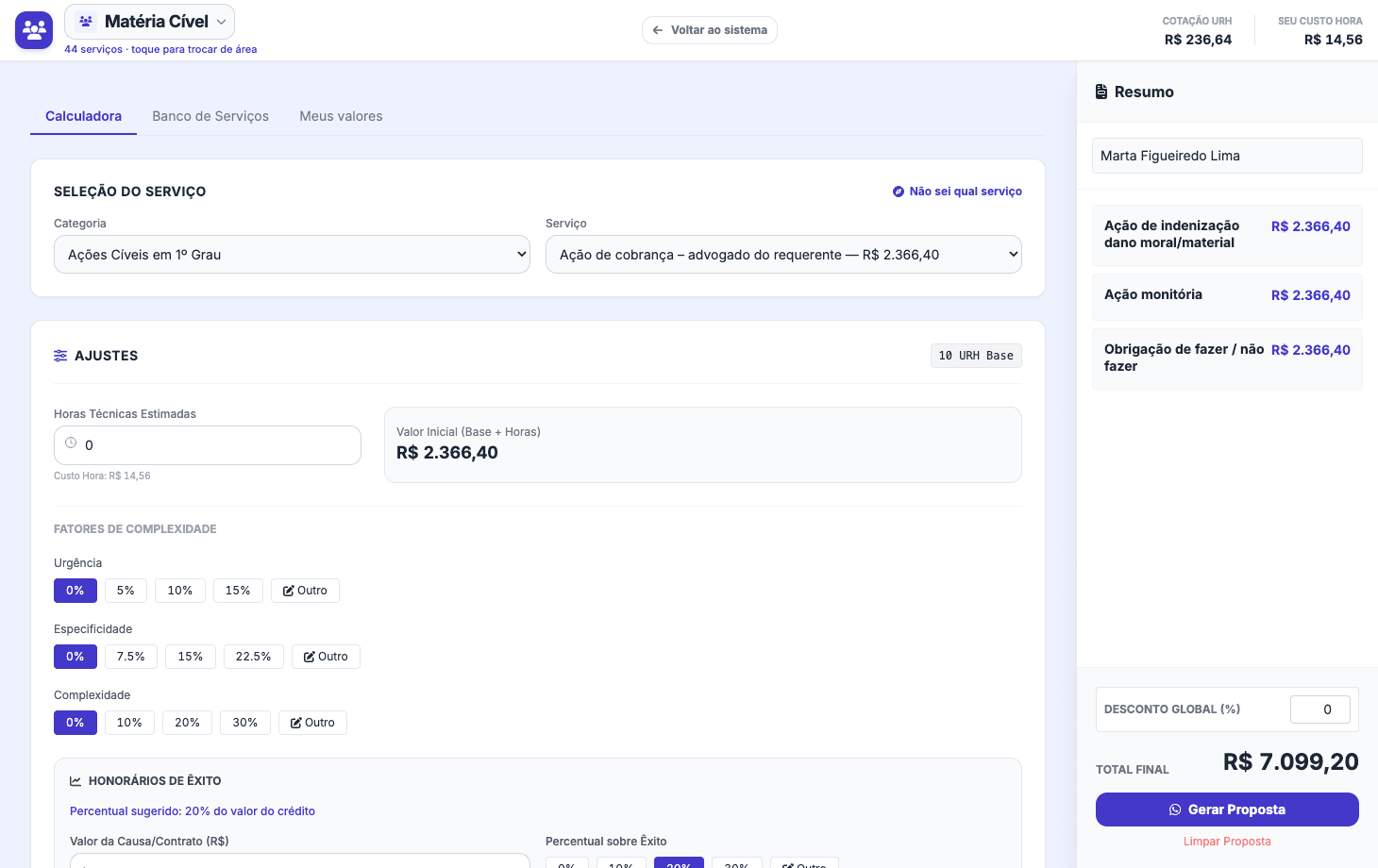Image resolution: width=1378 pixels, height=868 pixels.
Task: Select 0% under Especificidade
Action: 76,657
